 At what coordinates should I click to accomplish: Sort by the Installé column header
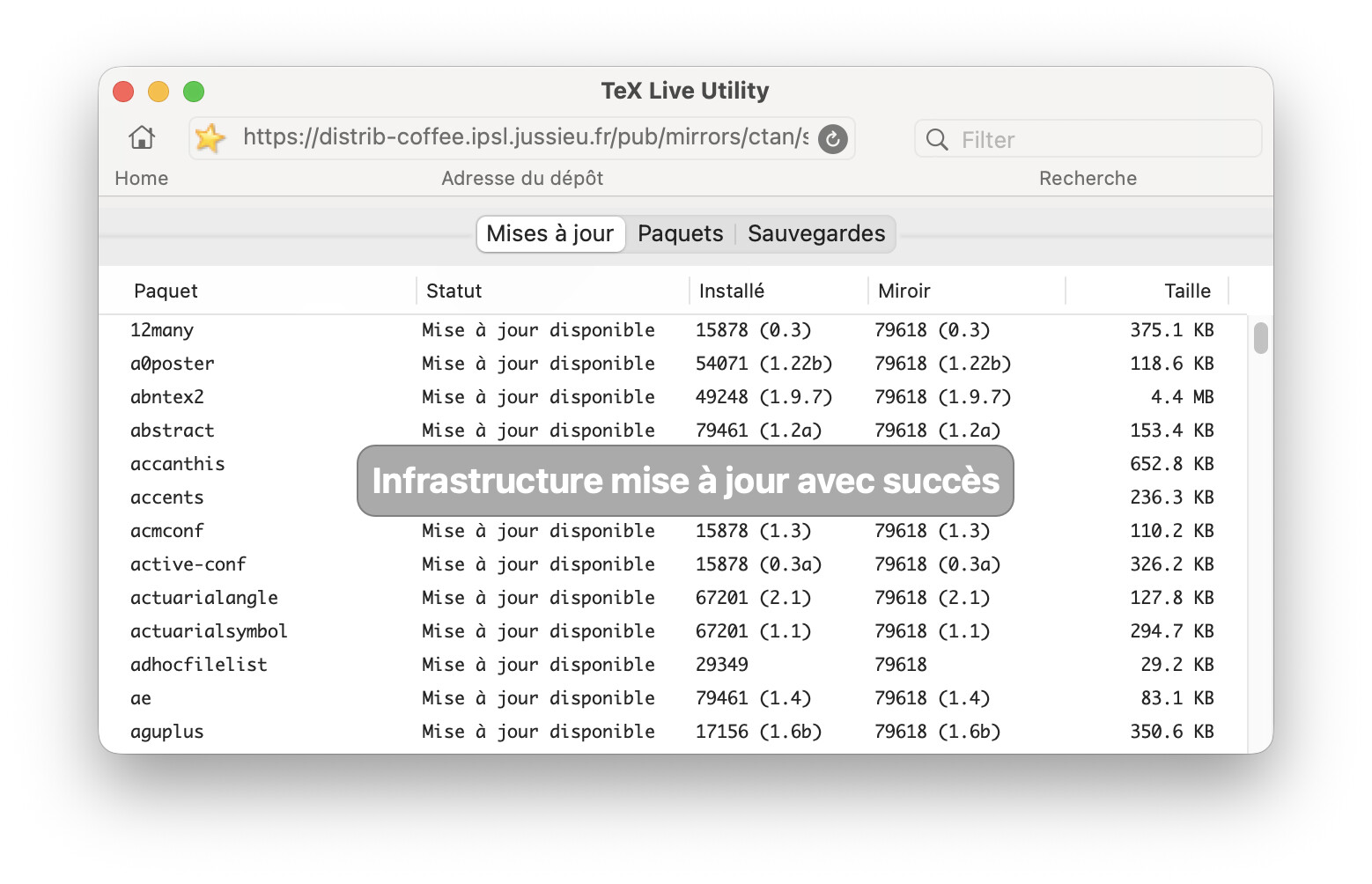[x=778, y=291]
